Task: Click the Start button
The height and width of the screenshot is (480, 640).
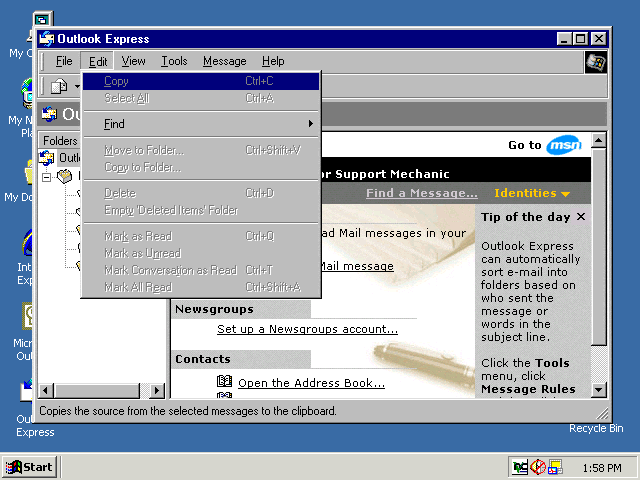Action: click(x=29, y=467)
